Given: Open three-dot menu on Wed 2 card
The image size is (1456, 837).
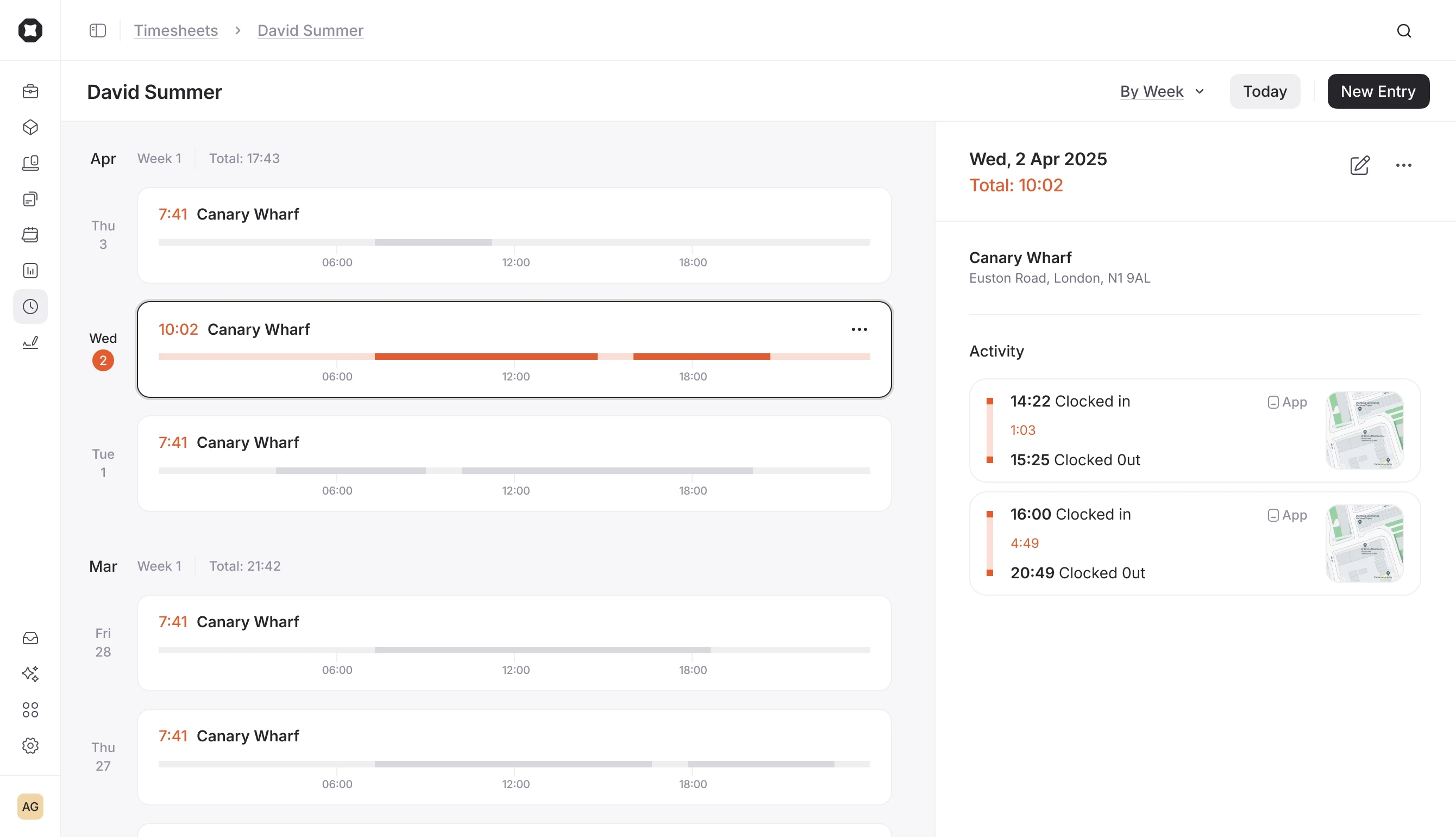Looking at the screenshot, I should (x=859, y=329).
